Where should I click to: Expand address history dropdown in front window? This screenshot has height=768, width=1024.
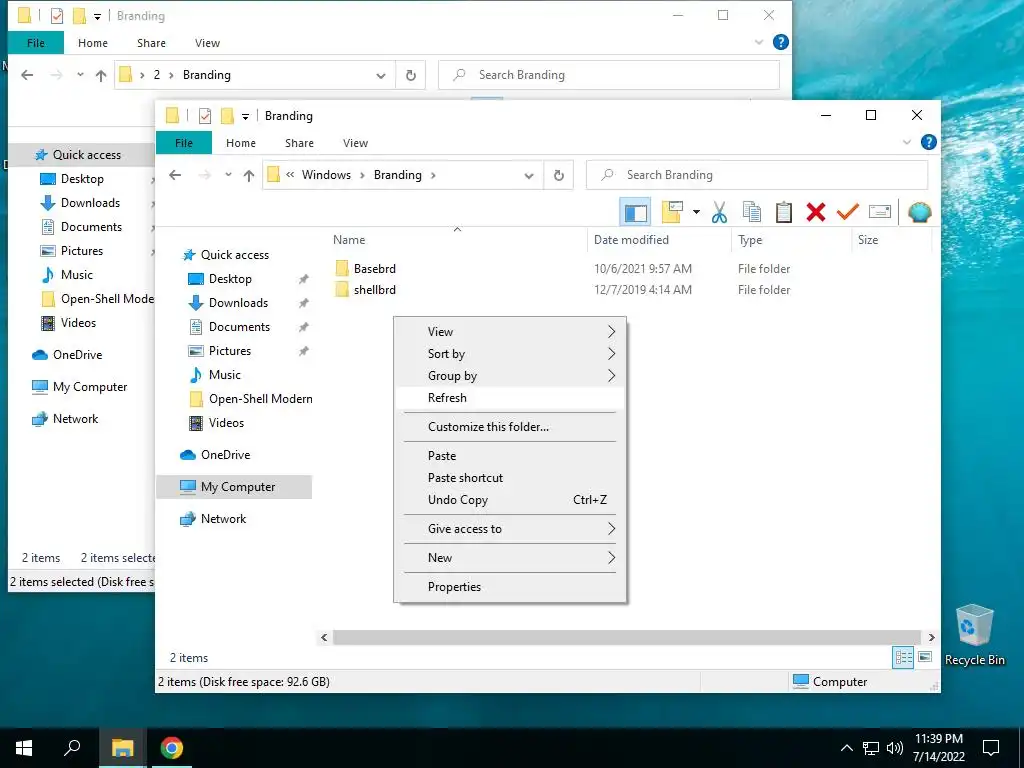coord(529,176)
